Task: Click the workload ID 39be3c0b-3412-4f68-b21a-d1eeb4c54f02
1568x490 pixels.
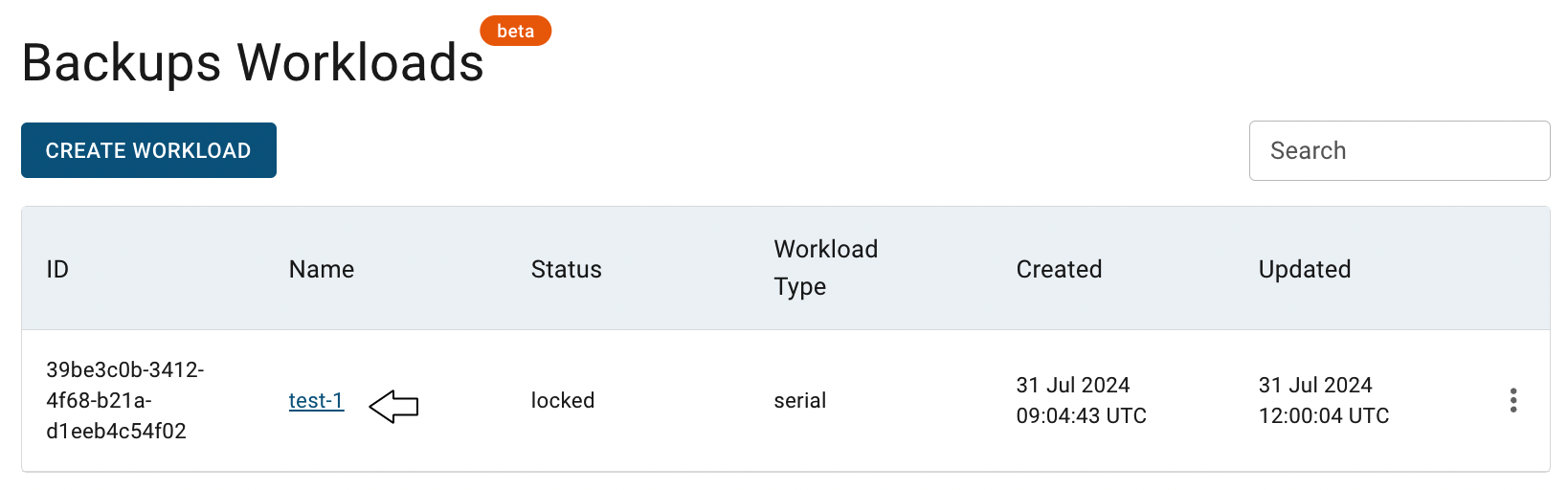Action: pyautogui.click(x=125, y=400)
